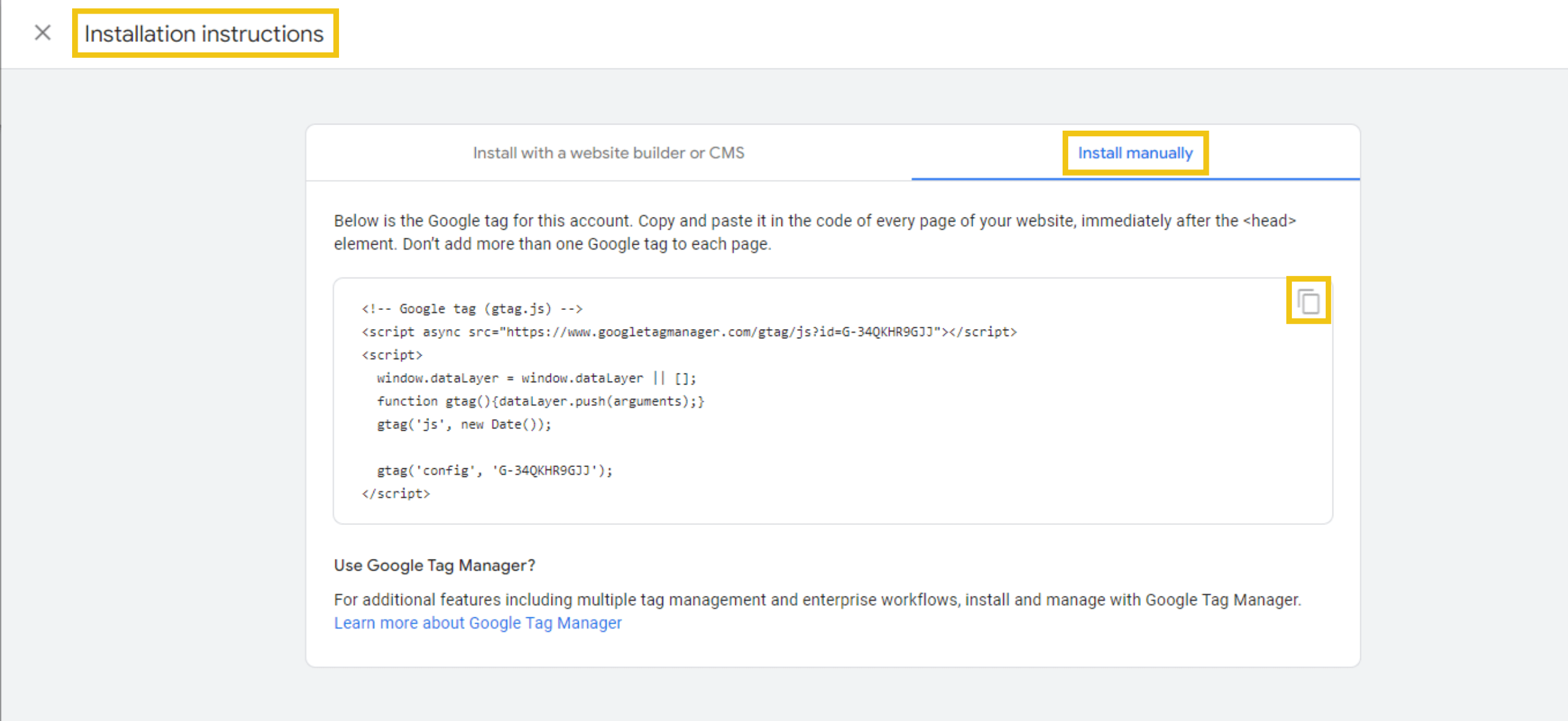The width and height of the screenshot is (1568, 721).
Task: Close the Installation instructions panel
Action: (43, 33)
